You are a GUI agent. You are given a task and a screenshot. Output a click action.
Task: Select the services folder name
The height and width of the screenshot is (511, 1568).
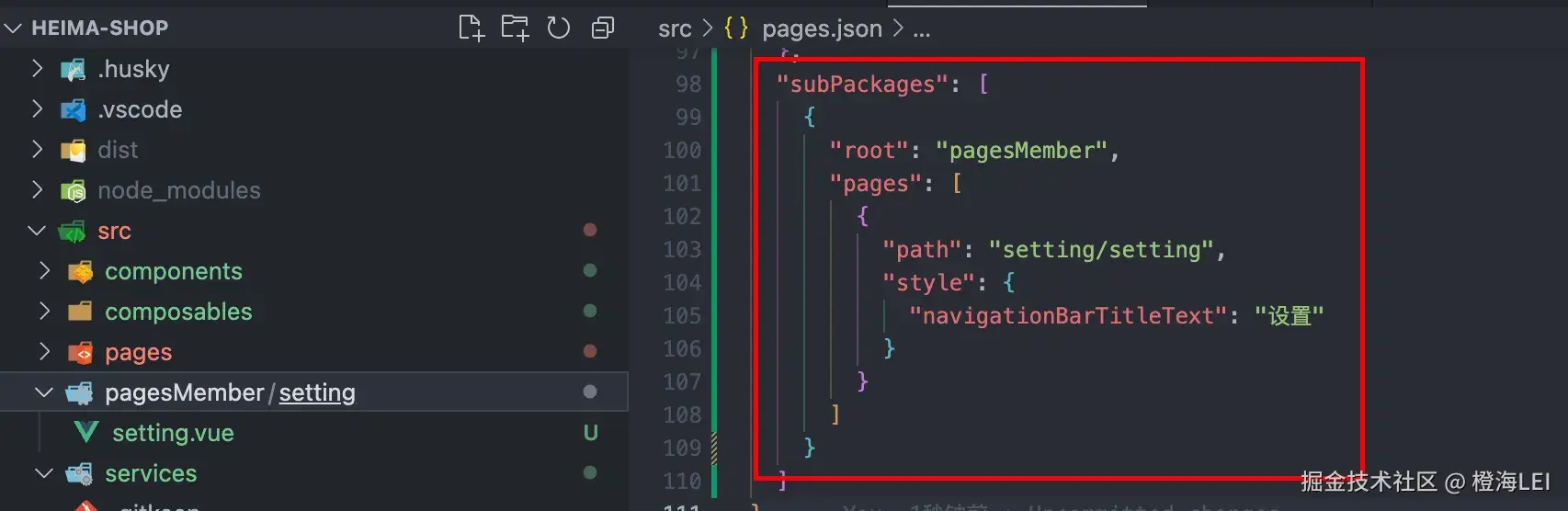(151, 473)
